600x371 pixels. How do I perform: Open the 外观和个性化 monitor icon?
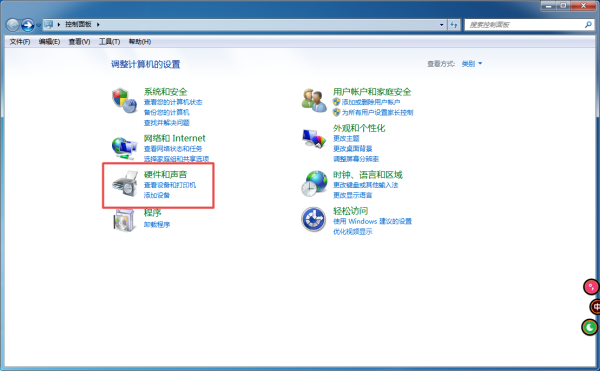314,138
